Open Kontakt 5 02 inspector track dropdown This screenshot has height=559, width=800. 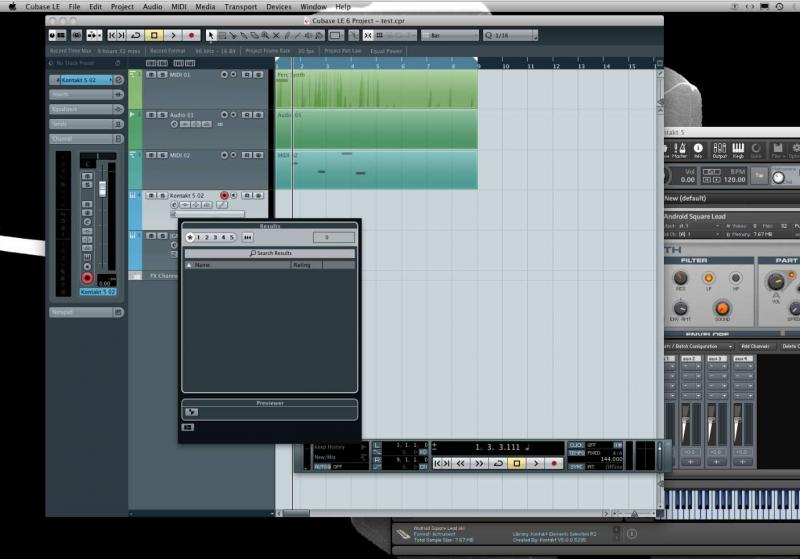85,80
